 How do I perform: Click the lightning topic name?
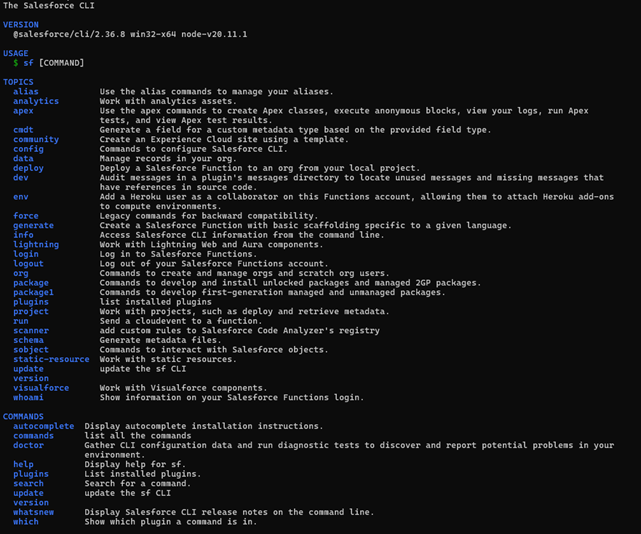(x=36, y=245)
